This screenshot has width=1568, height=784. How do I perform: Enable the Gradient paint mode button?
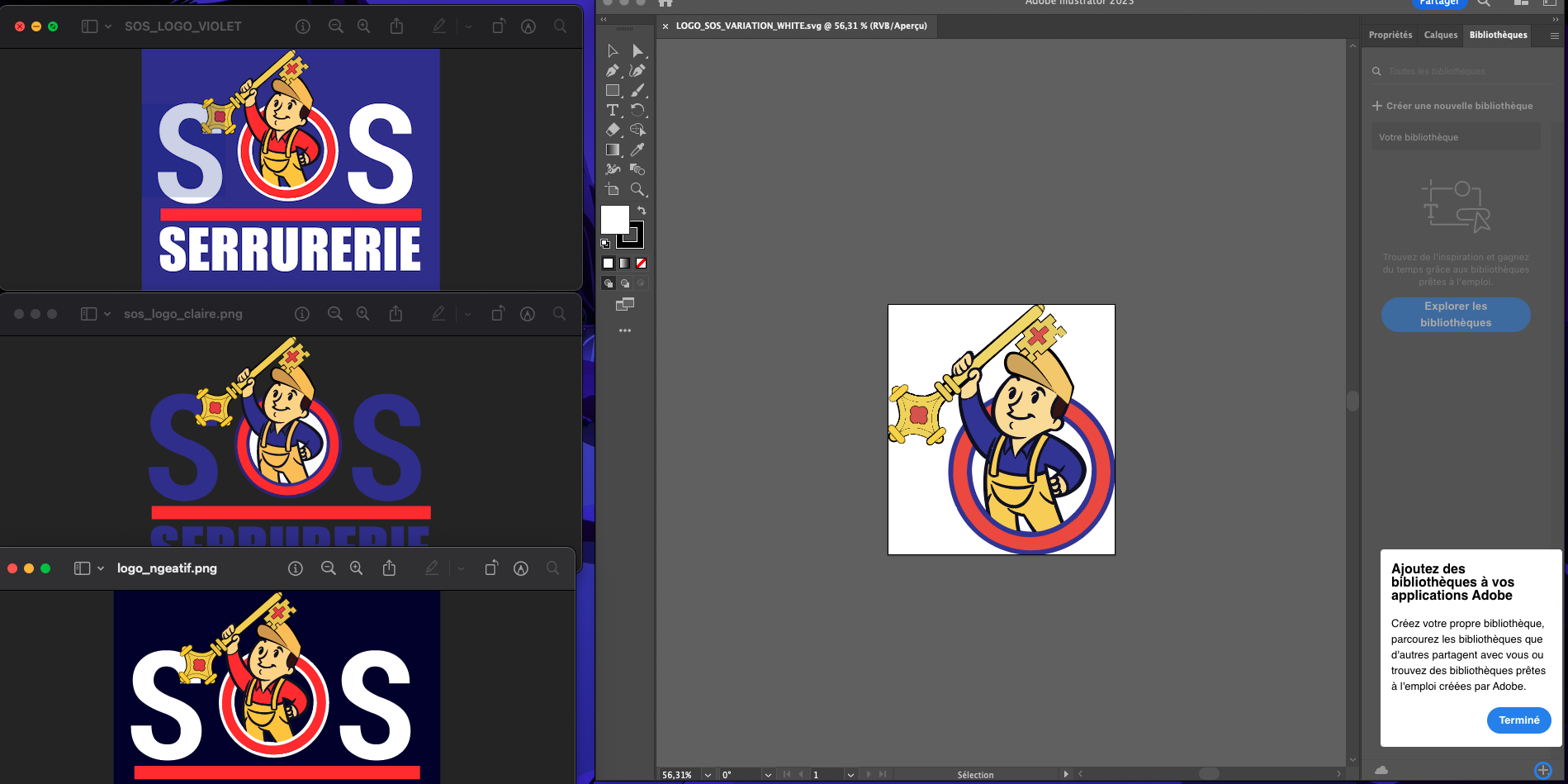[624, 264]
